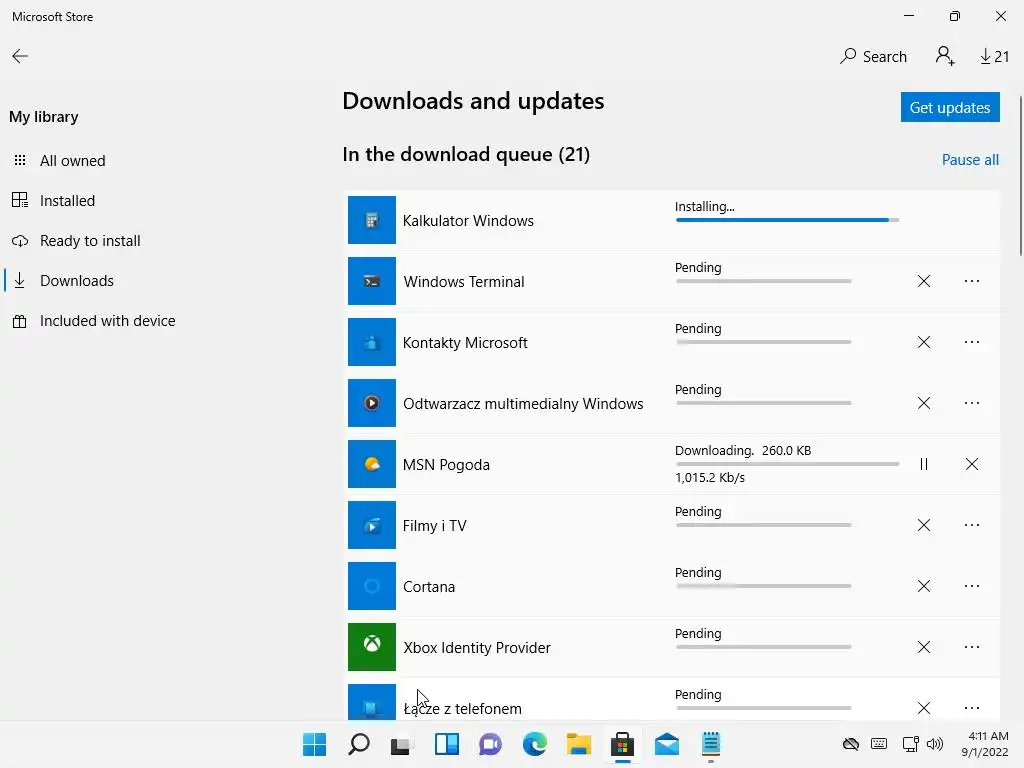Open more options for Łącze z telefonem
The height and width of the screenshot is (768, 1024).
pos(972,708)
